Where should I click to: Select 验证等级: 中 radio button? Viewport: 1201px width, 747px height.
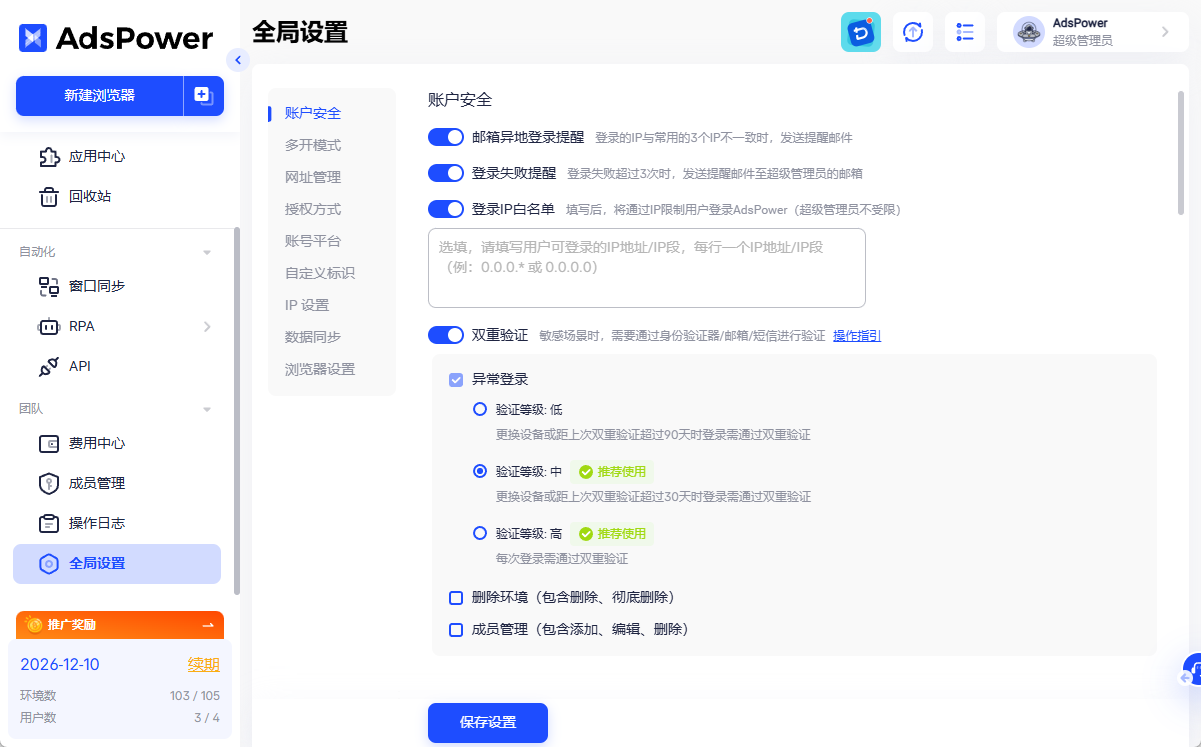480,471
